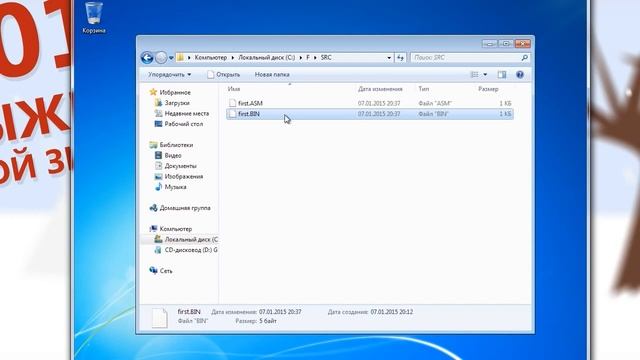Focus the search SRC input field
This screenshot has width=640, height=360.
click(466, 58)
